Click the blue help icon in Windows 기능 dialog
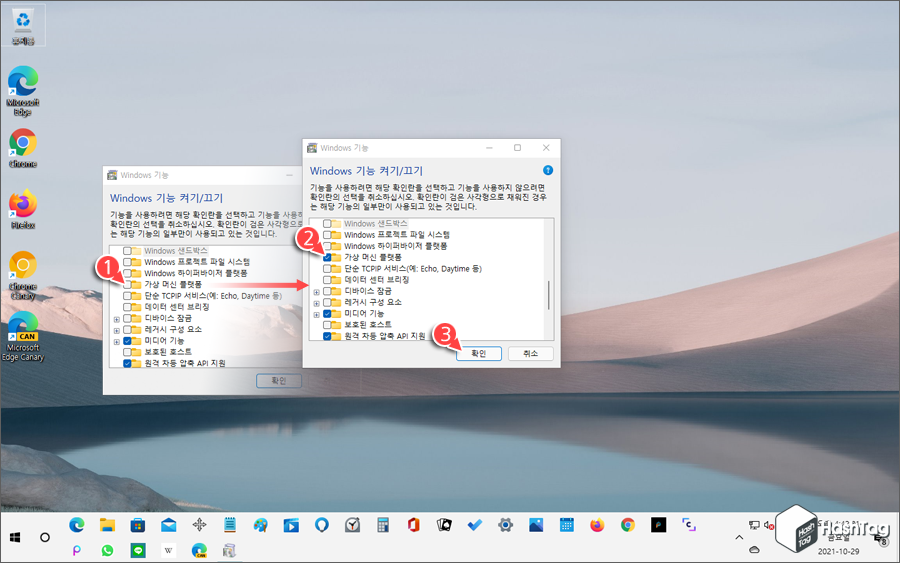This screenshot has width=900, height=563. tap(548, 170)
